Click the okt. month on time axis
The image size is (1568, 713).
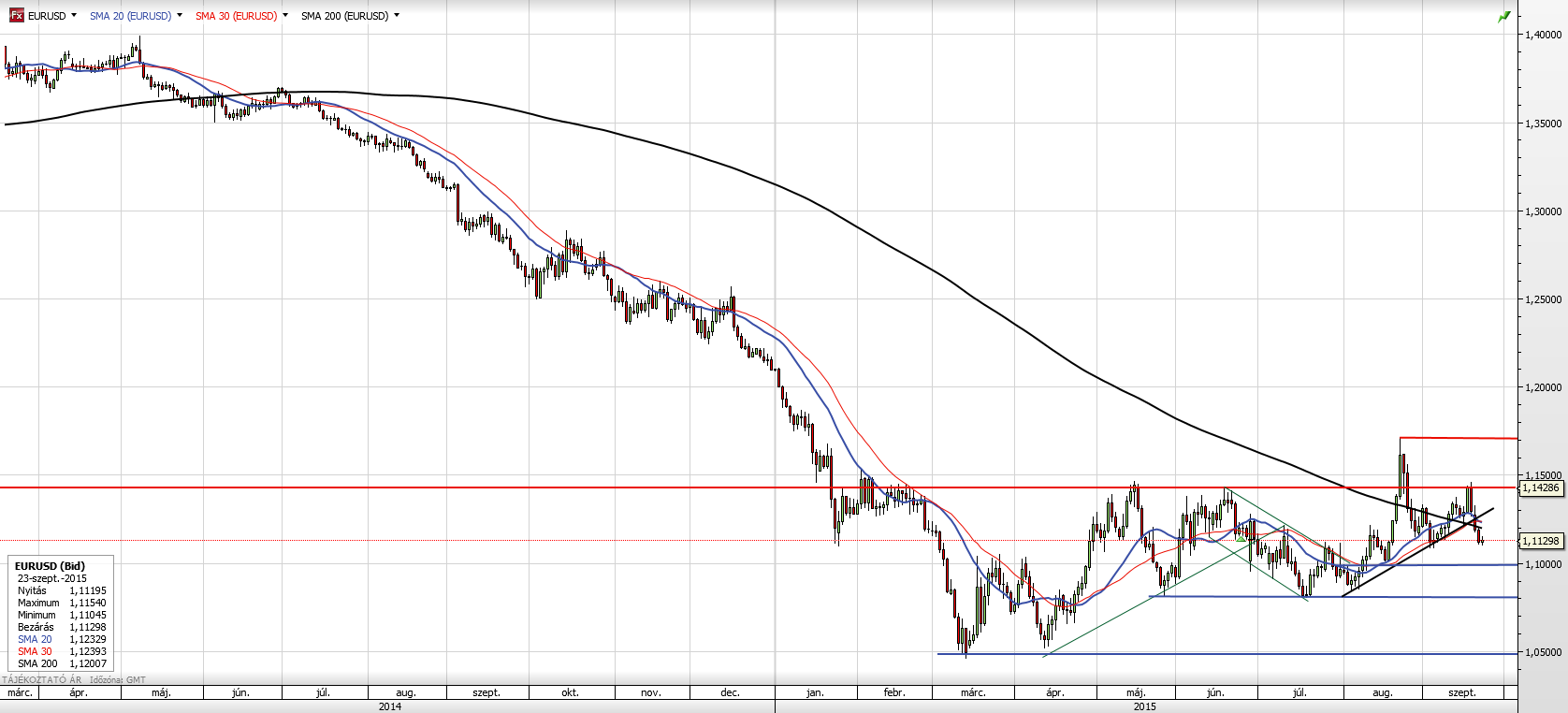pos(570,692)
